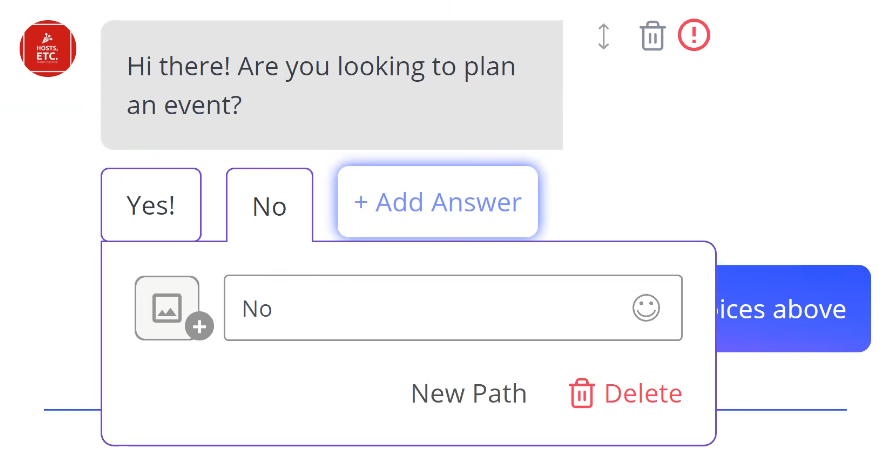The image size is (886, 459).
Task: Switch to the Yes! answer tab
Action: [151, 205]
